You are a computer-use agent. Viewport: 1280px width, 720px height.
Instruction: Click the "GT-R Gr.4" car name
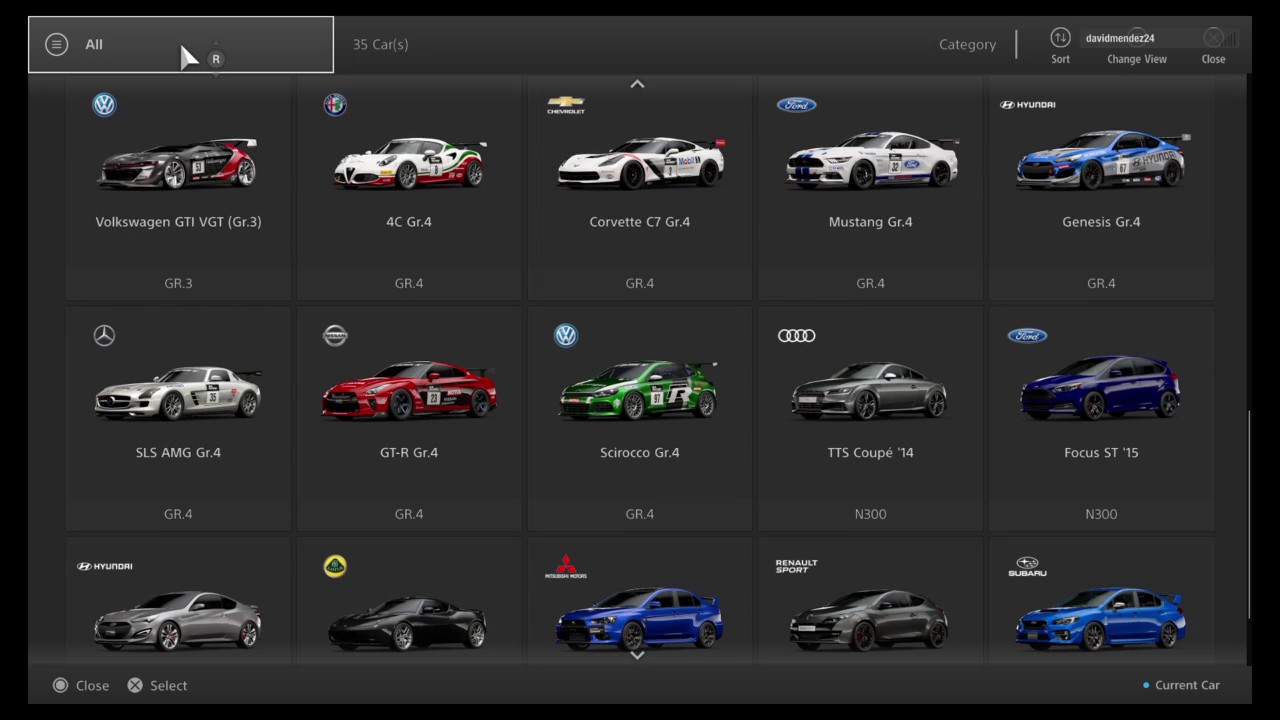[409, 453]
